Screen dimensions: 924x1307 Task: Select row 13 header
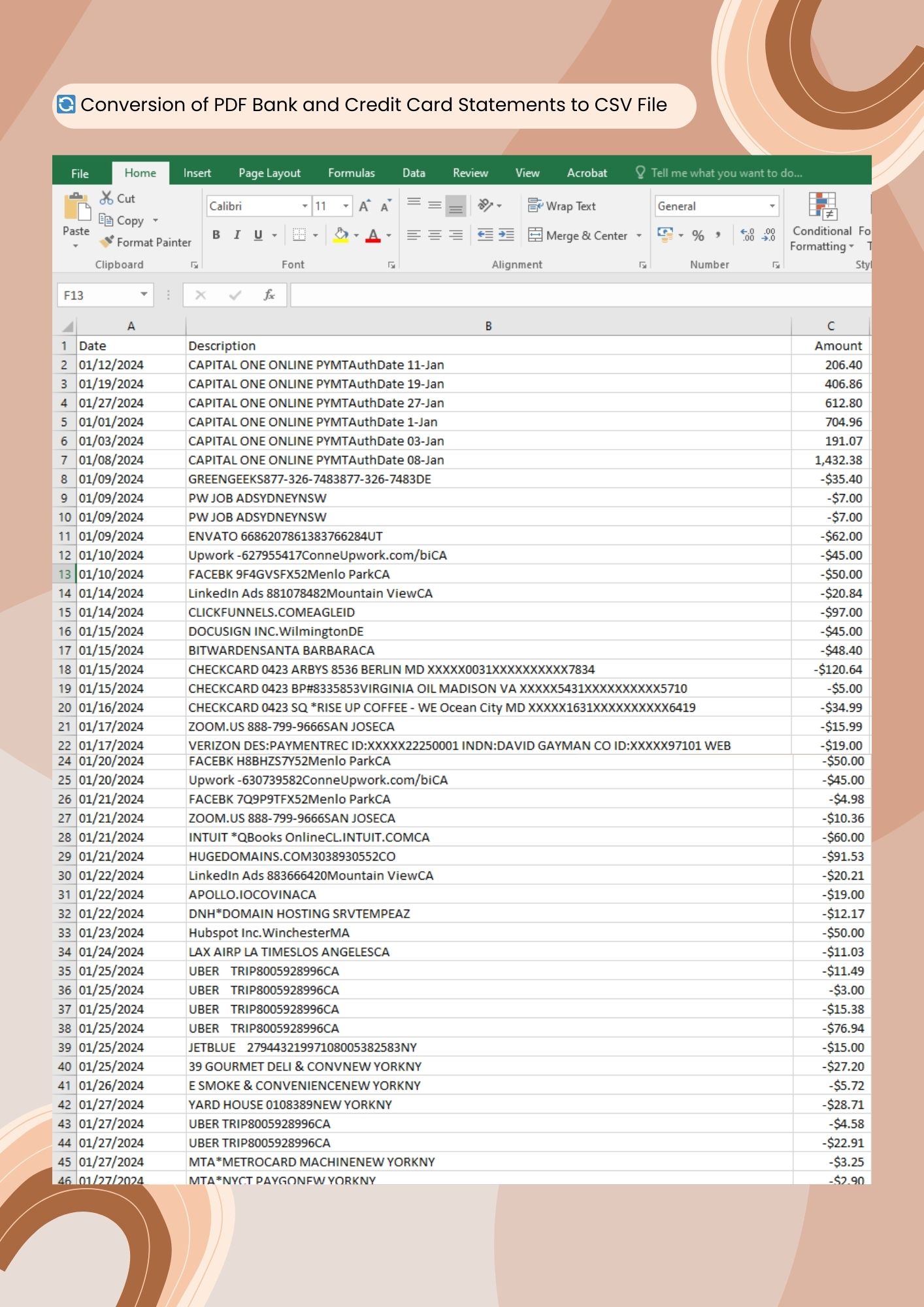coord(64,574)
